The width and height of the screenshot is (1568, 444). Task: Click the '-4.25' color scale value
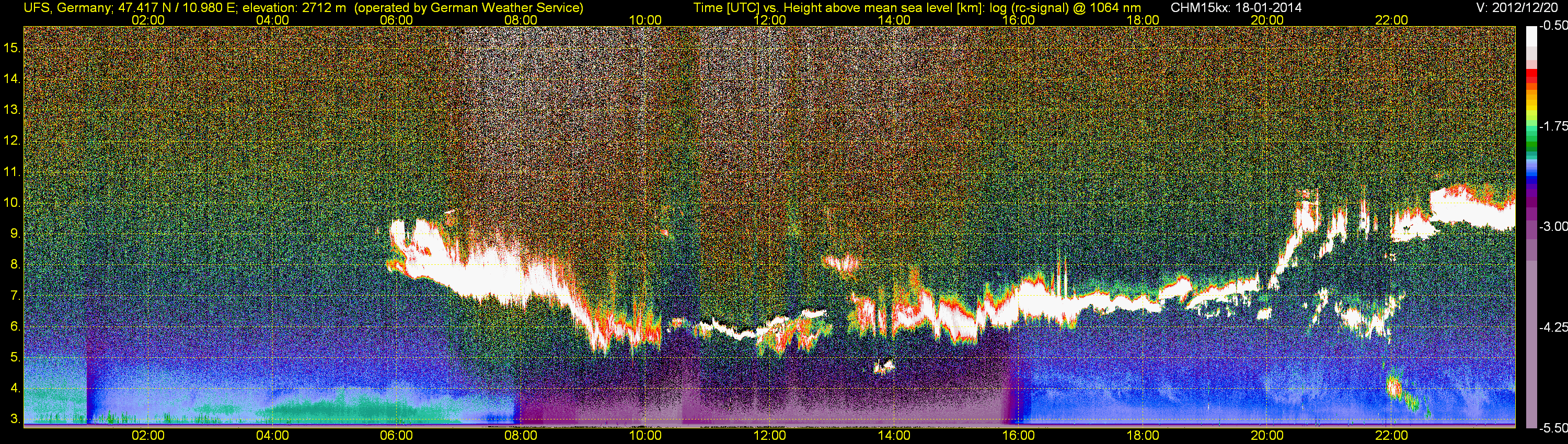click(x=1553, y=327)
